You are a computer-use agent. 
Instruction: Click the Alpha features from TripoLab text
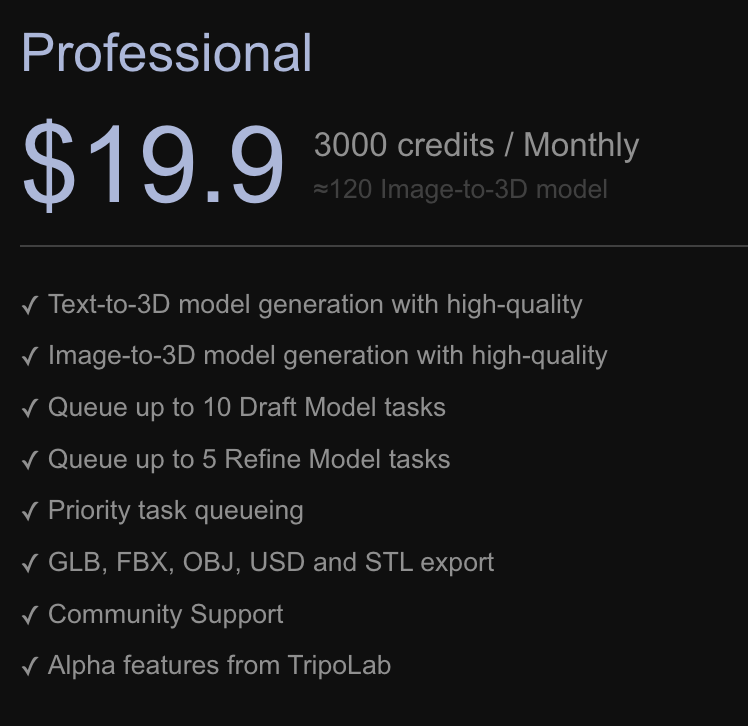point(219,666)
